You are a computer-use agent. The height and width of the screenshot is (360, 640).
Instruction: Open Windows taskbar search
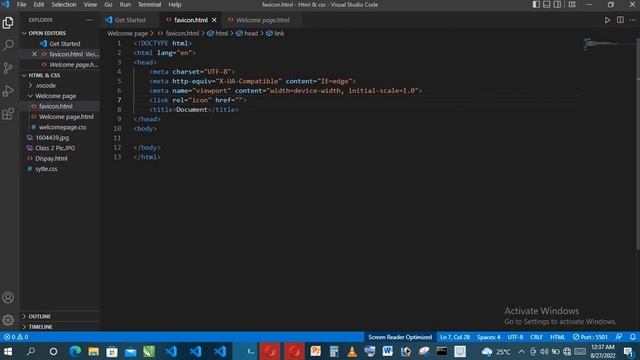[x=31, y=351]
